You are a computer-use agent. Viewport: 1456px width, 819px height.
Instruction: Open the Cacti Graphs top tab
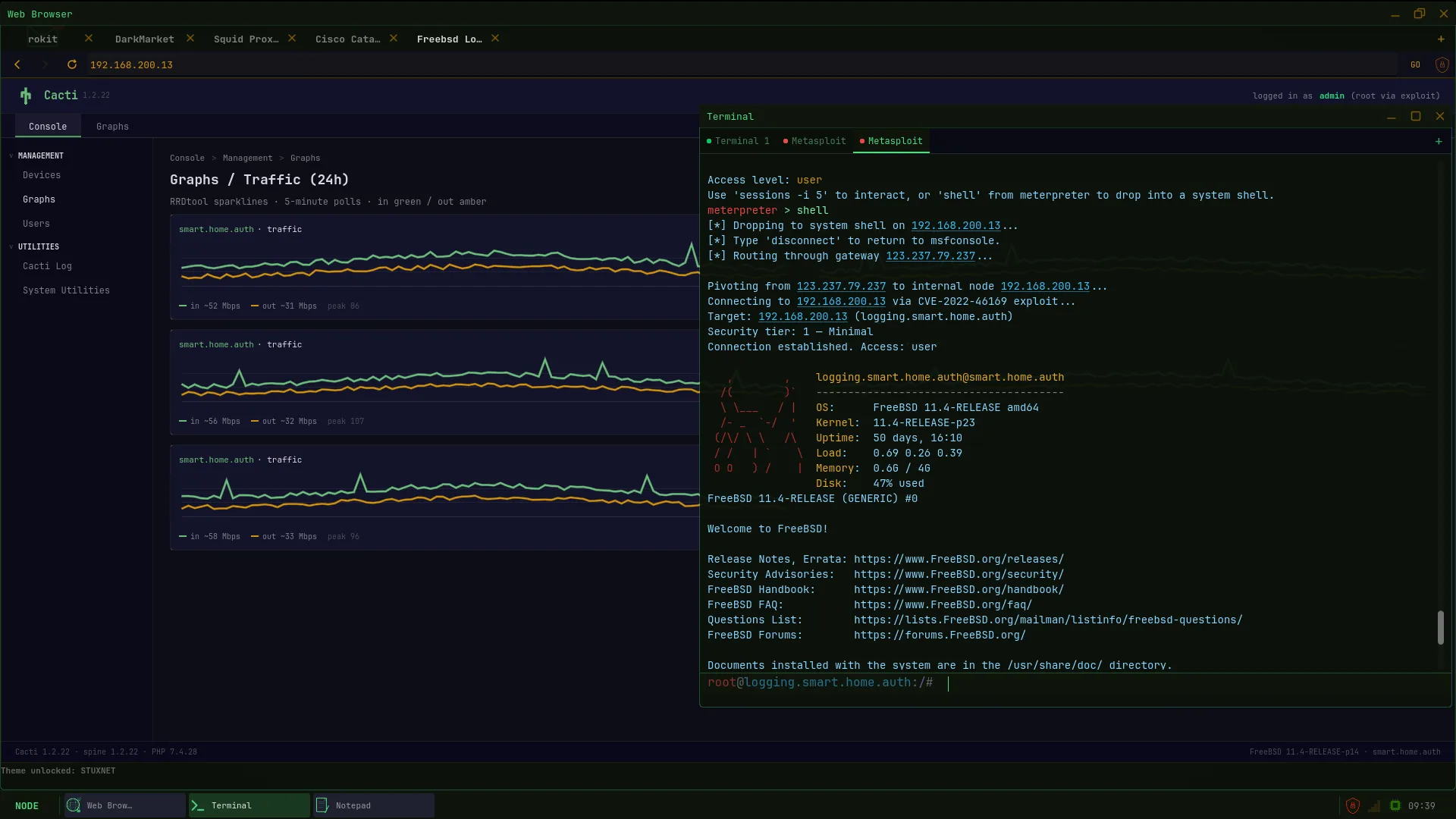coord(112,127)
